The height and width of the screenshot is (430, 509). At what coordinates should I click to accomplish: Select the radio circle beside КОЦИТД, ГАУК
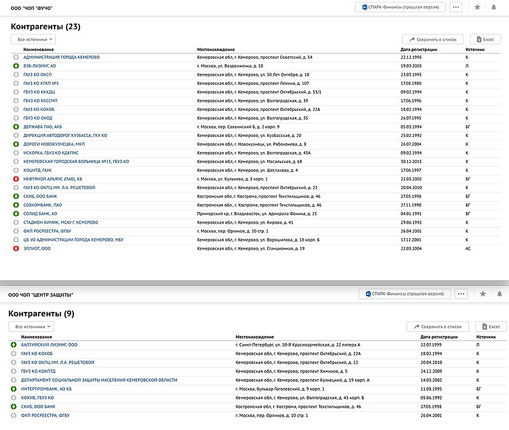[16, 170]
